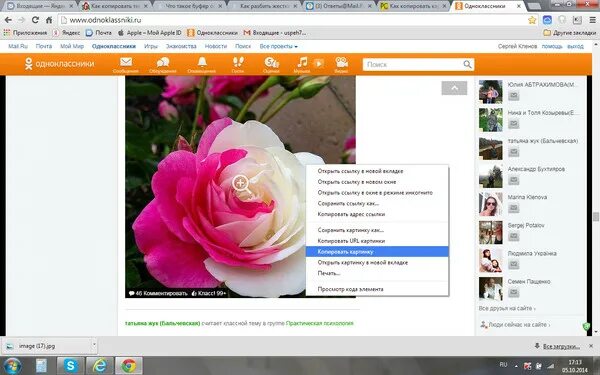Open the Сообщения messages icon
Screen dimensions: 600x375
pos(126,64)
